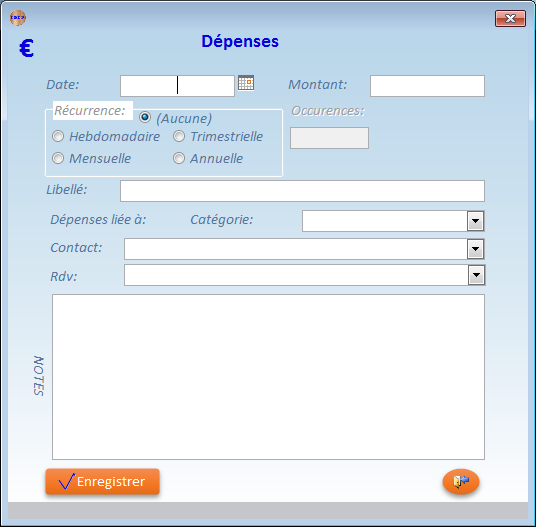Expand the Catégorie dropdown list
536x527 pixels.
pyautogui.click(x=475, y=221)
